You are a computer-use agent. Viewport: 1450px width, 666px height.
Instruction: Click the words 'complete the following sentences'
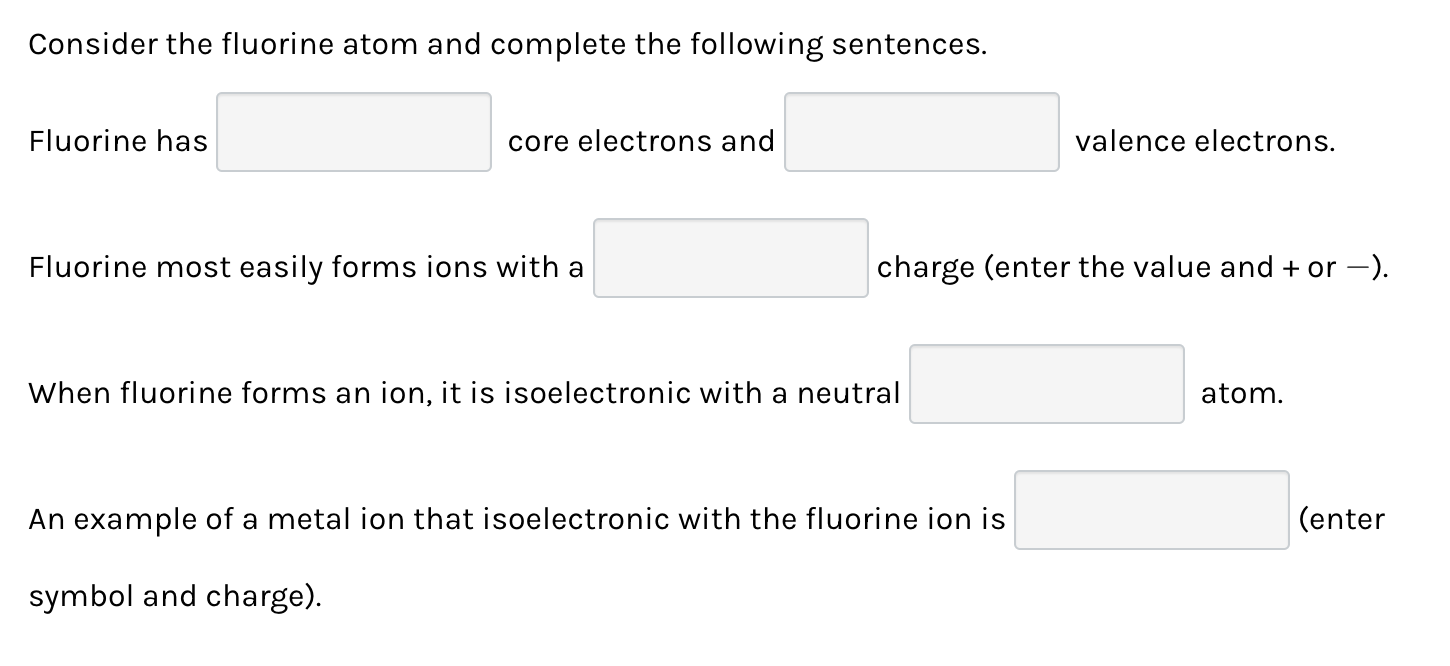pyautogui.click(x=738, y=45)
